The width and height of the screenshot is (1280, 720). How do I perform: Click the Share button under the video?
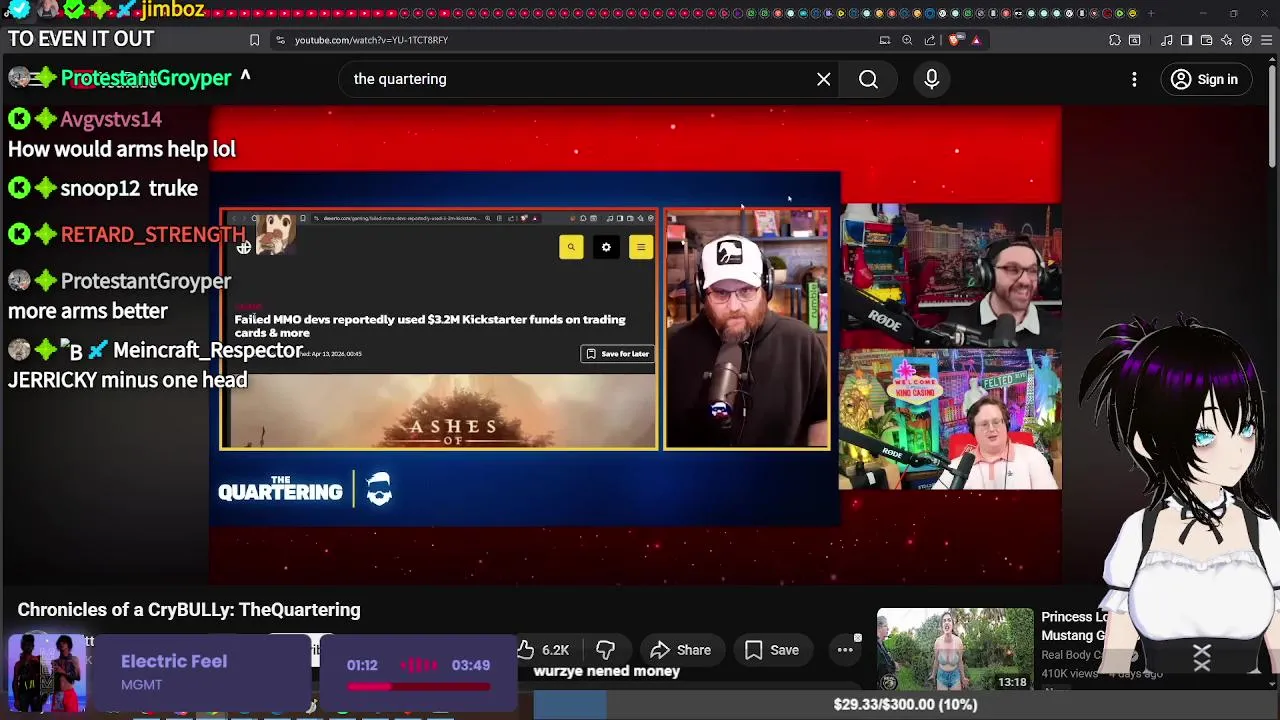[x=680, y=650]
